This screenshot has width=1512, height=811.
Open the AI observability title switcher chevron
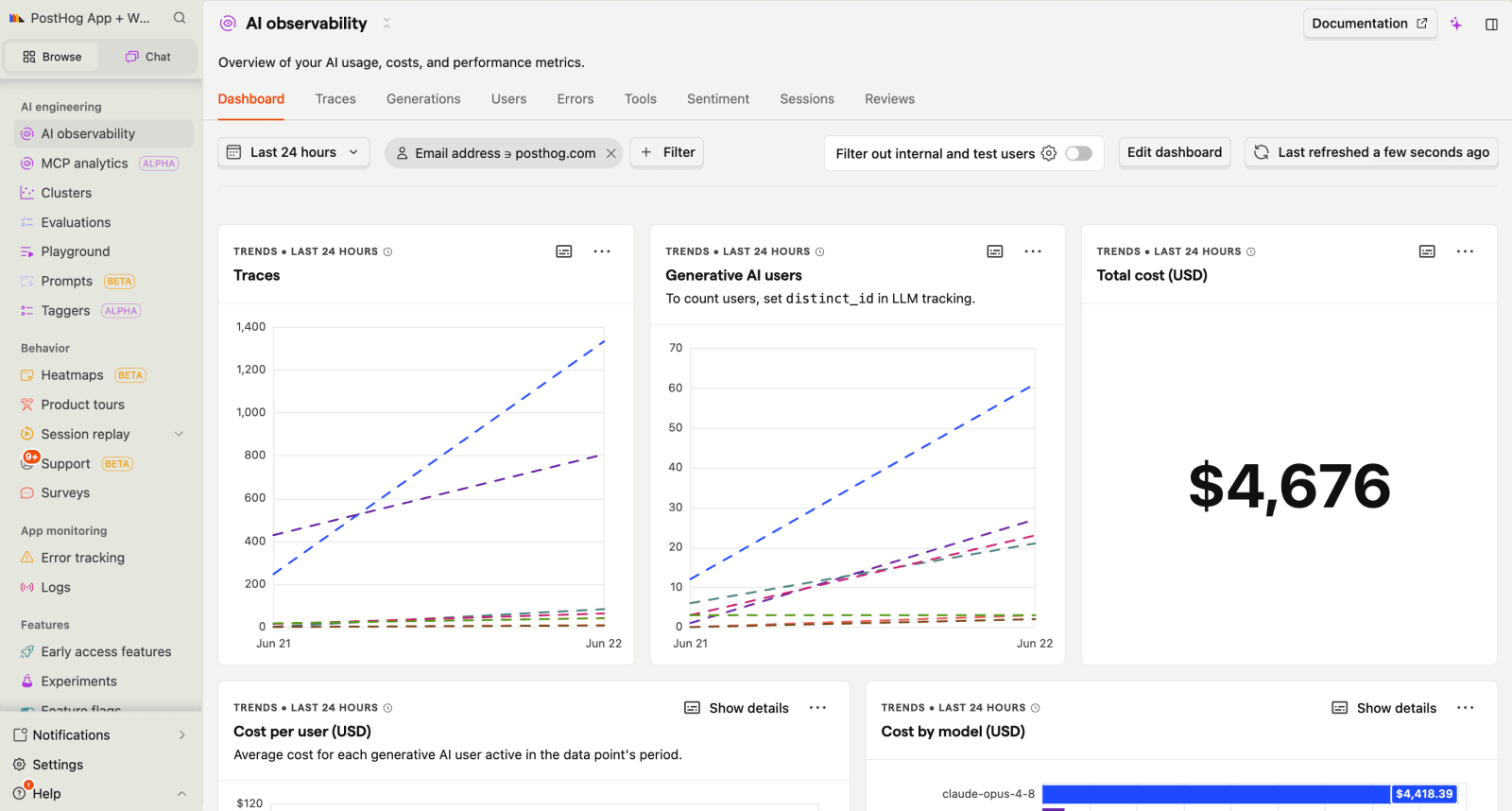coord(387,24)
